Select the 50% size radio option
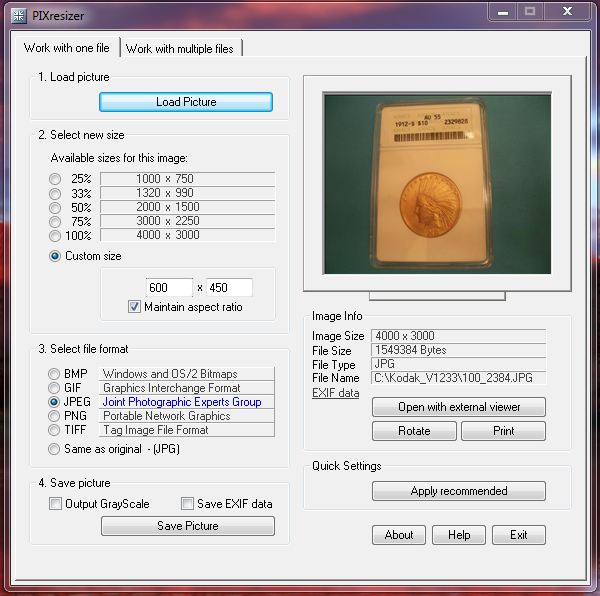Image resolution: width=600 pixels, height=596 pixels. coord(55,208)
